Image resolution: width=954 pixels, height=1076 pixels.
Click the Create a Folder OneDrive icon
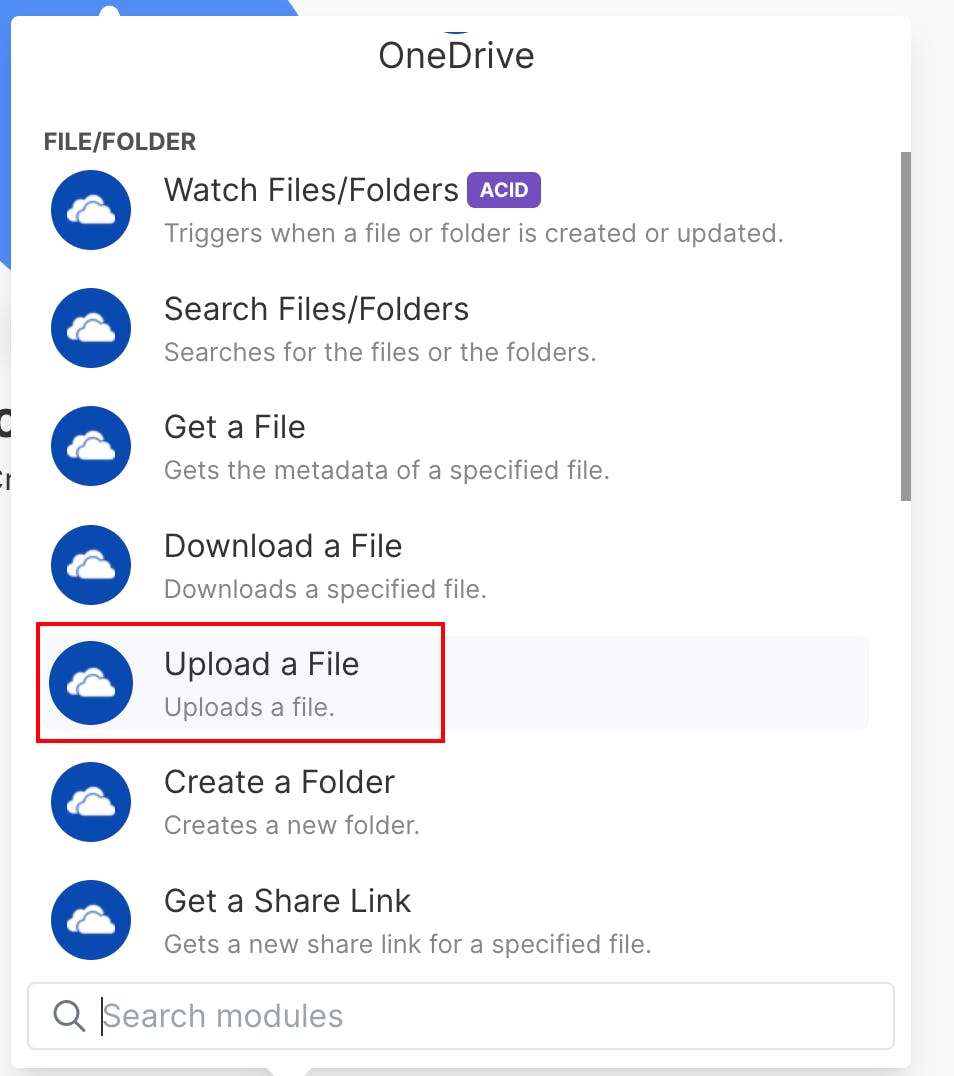click(91, 802)
